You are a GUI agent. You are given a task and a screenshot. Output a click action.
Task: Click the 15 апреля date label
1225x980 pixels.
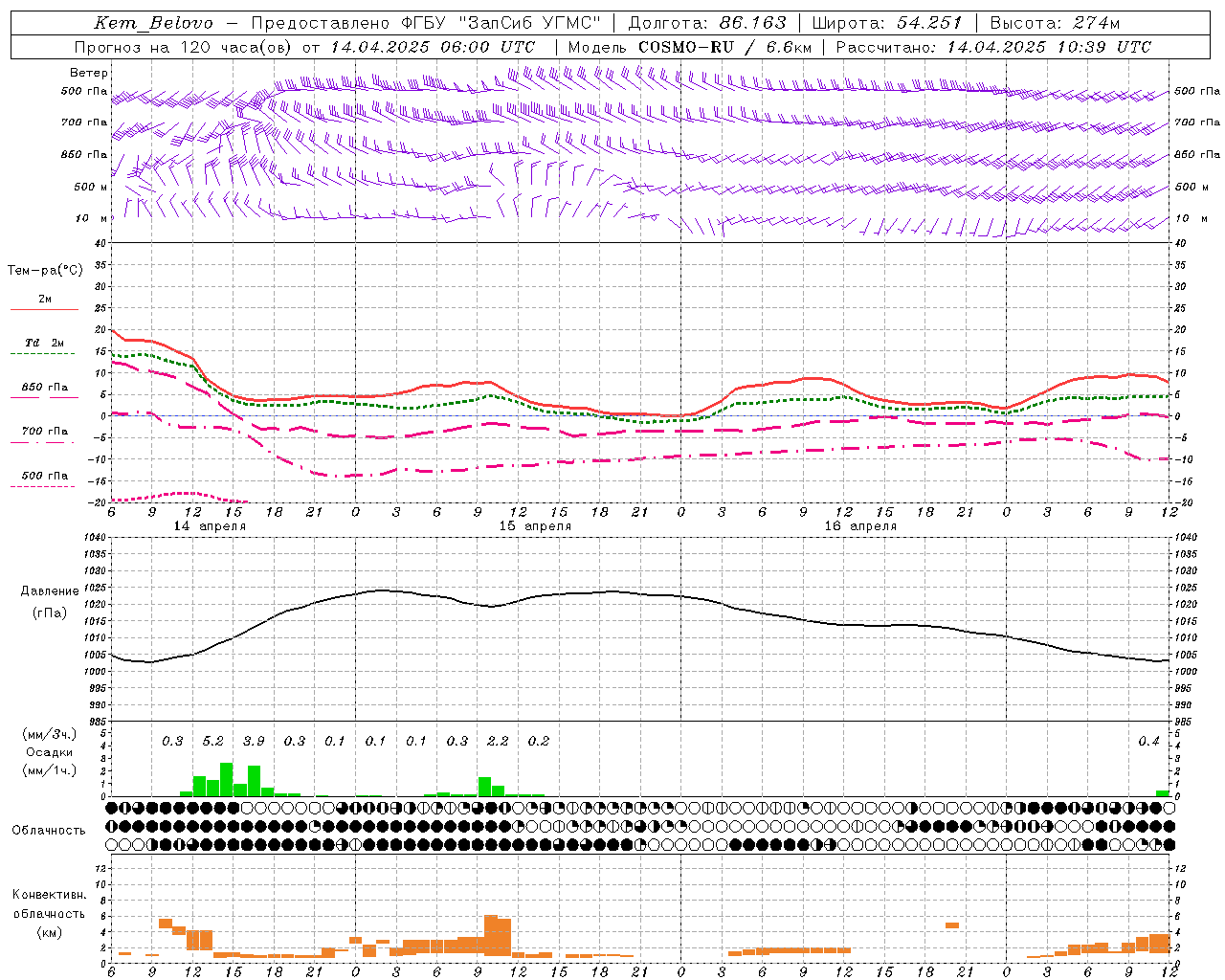[535, 526]
